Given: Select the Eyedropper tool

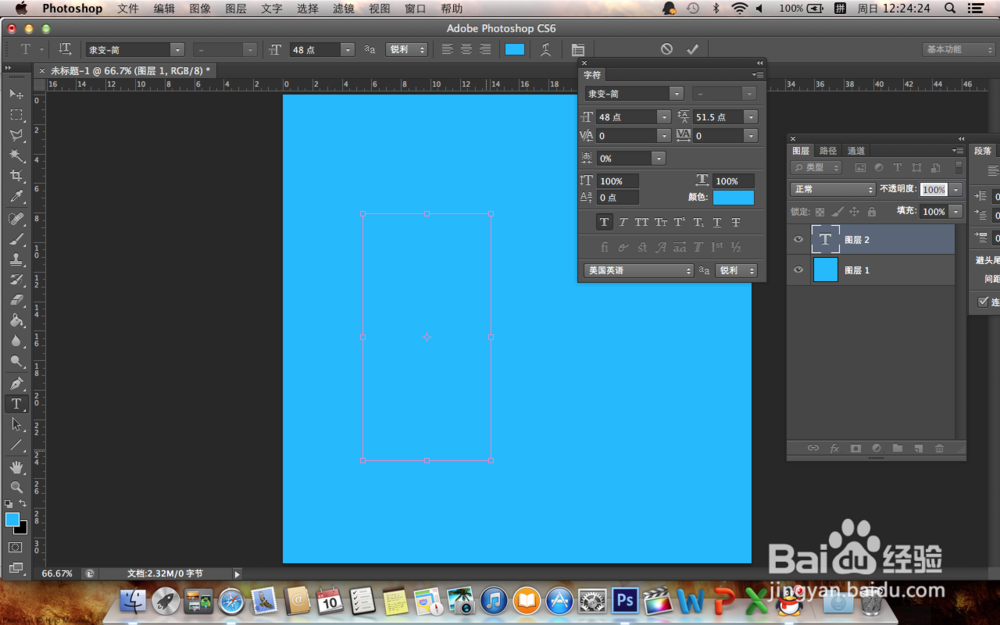Looking at the screenshot, I should 16,196.
